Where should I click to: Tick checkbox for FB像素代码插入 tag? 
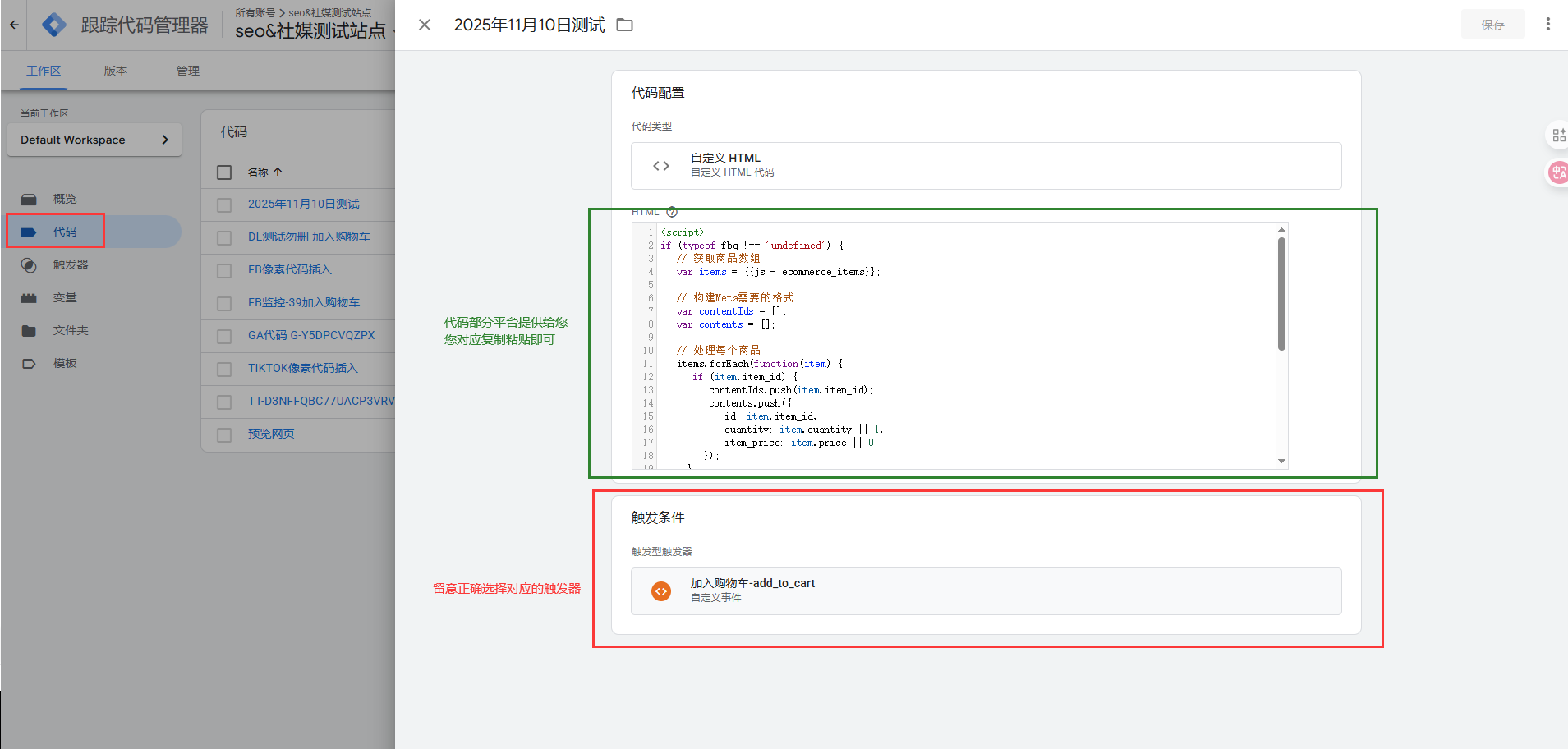click(224, 271)
